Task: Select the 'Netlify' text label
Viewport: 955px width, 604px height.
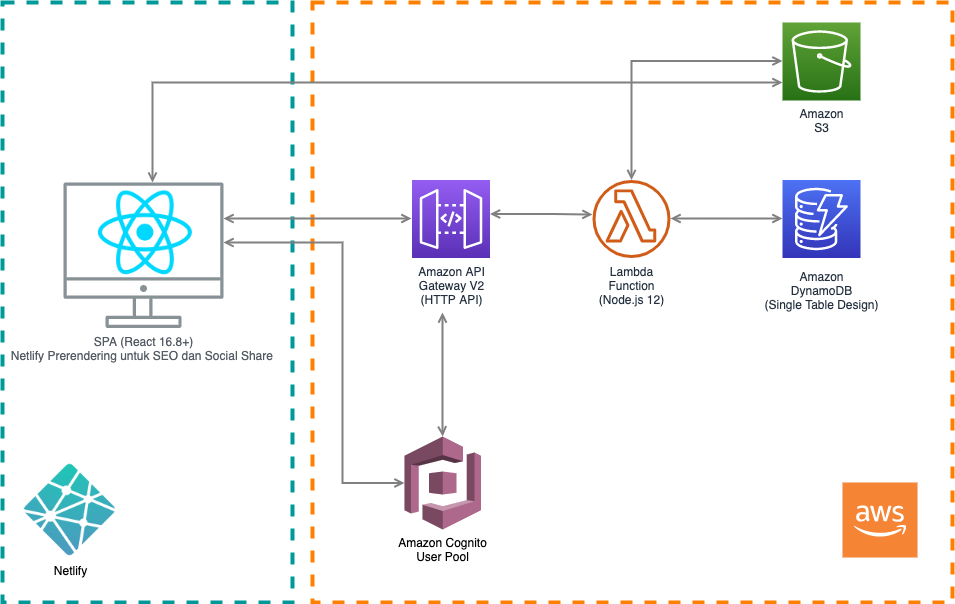Action: tap(70, 571)
